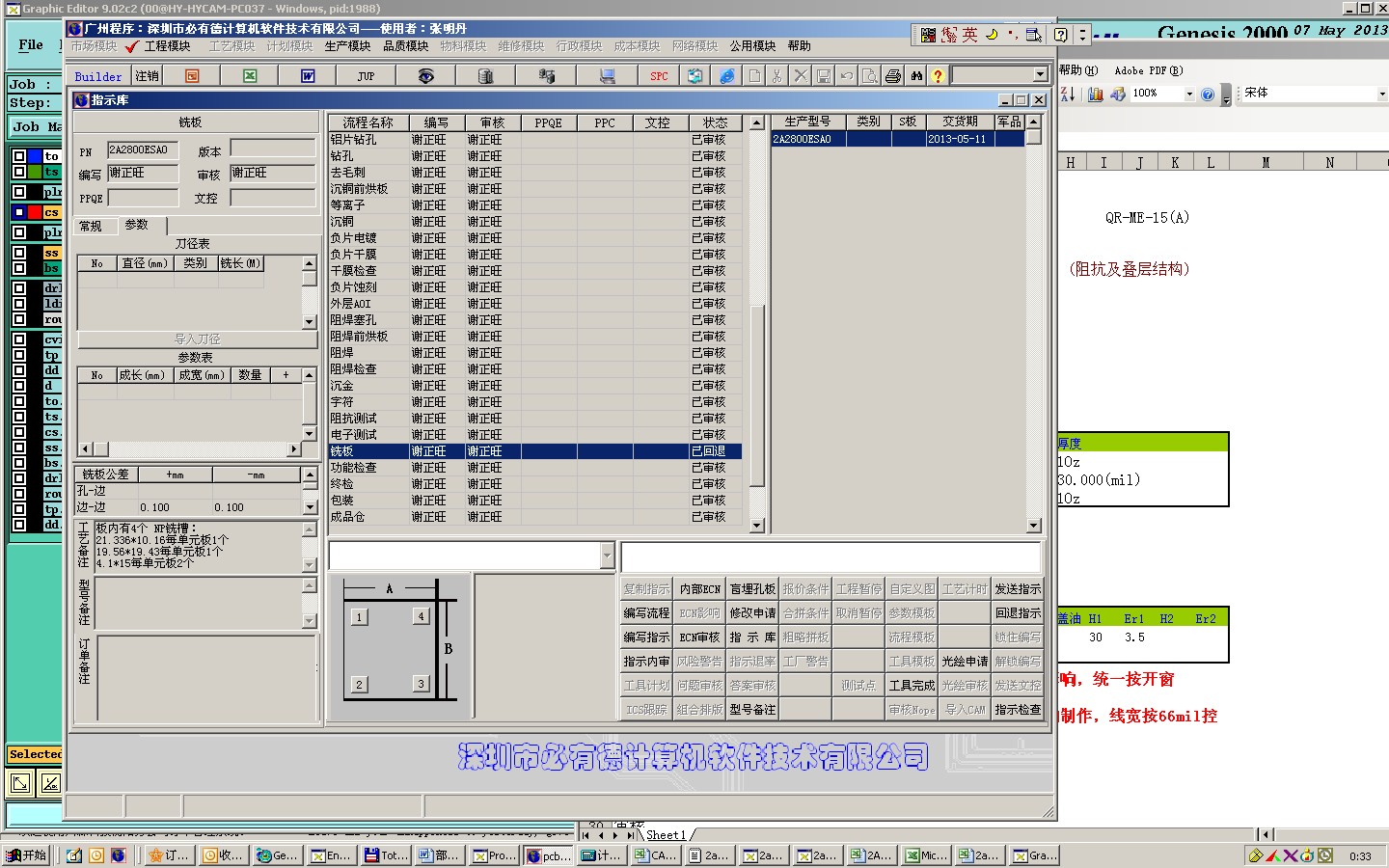Open the PowerPoint export toolbar icon
1389x868 pixels.
coord(192,76)
